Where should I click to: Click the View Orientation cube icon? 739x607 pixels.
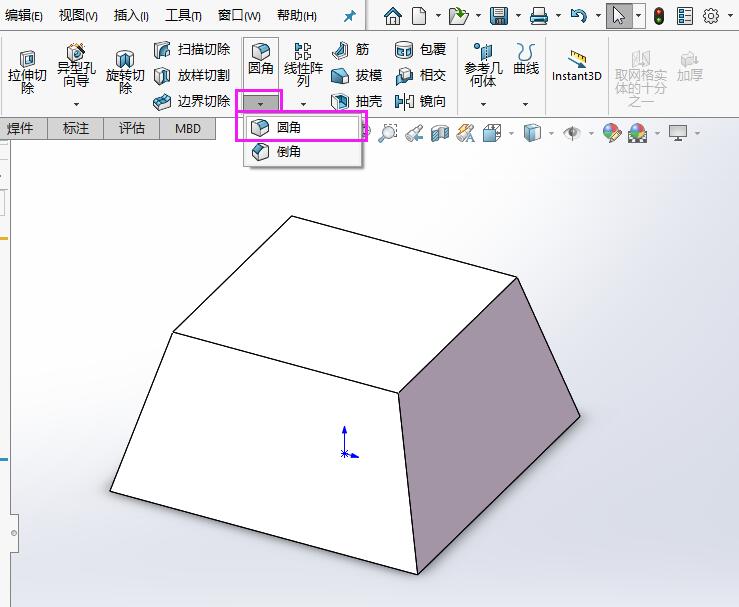(492, 133)
